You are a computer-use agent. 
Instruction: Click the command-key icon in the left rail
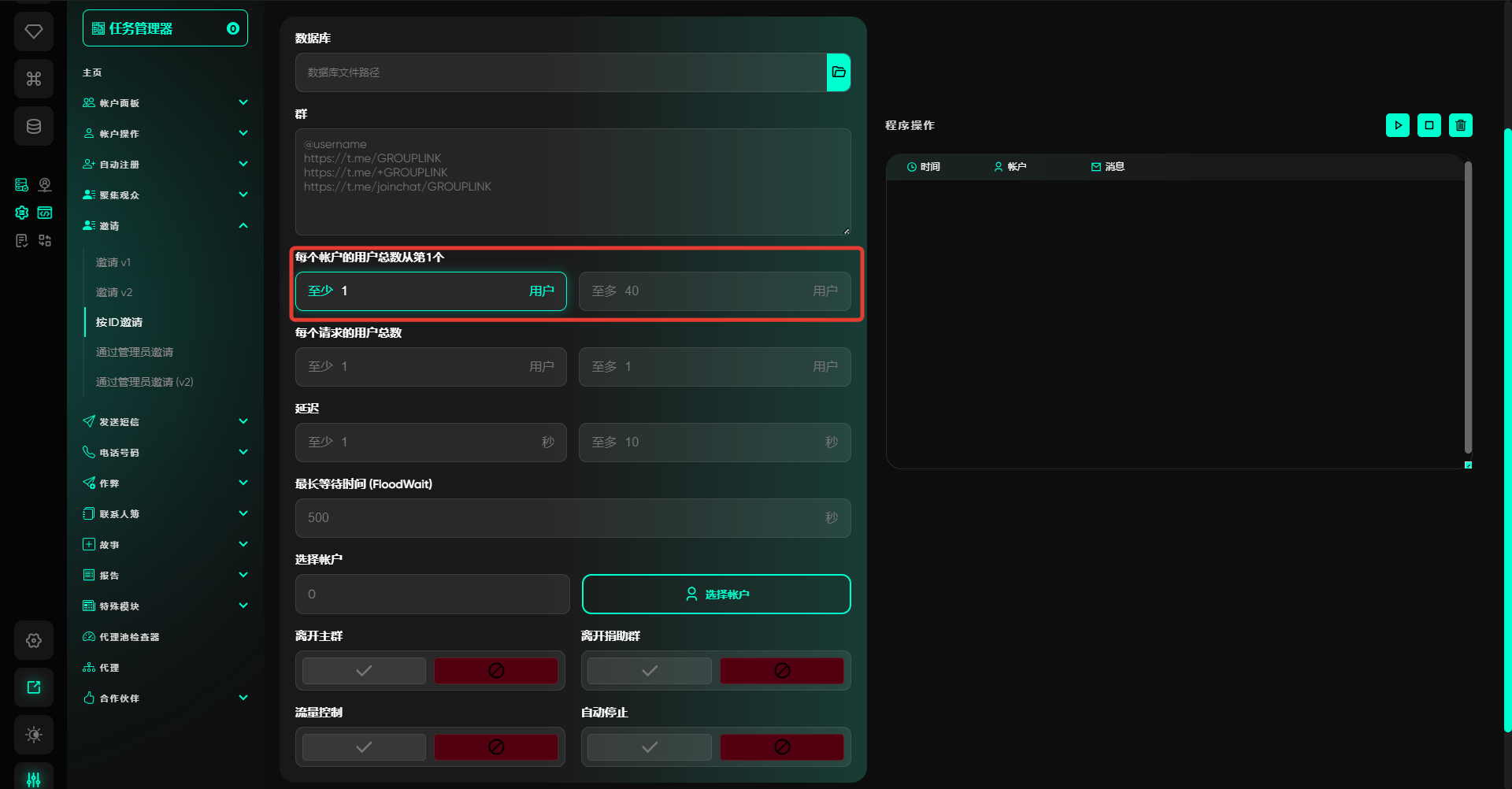[x=34, y=79]
